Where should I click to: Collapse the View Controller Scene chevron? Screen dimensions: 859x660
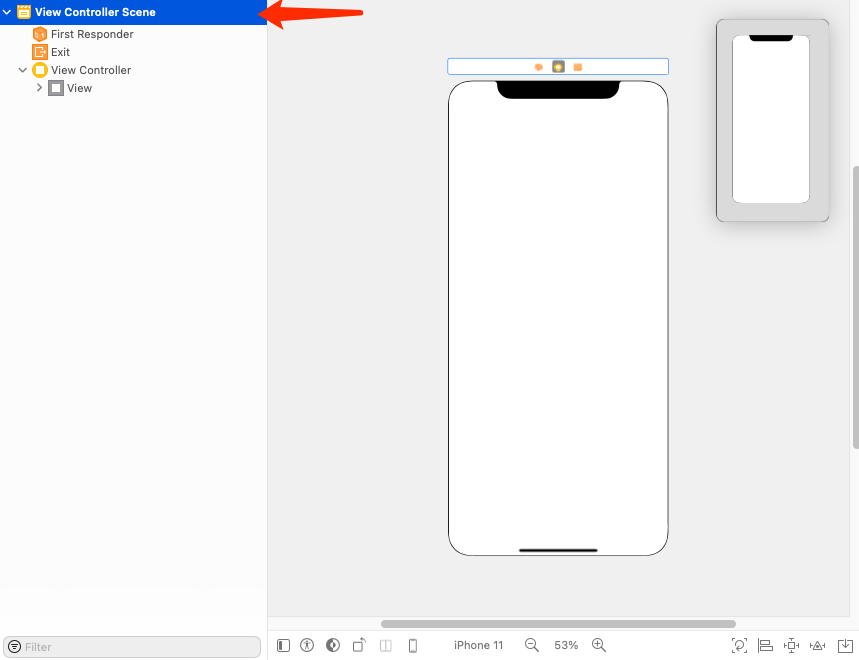click(x=7, y=13)
